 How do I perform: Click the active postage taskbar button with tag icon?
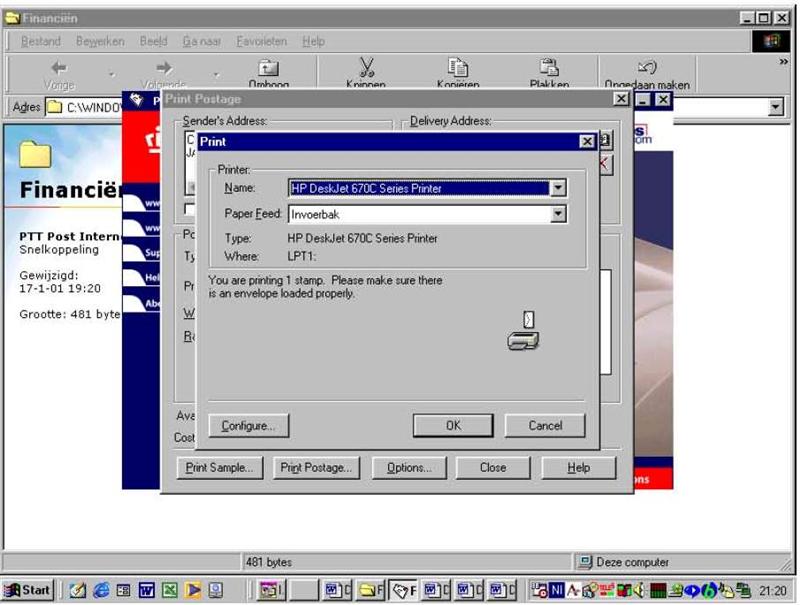click(405, 591)
